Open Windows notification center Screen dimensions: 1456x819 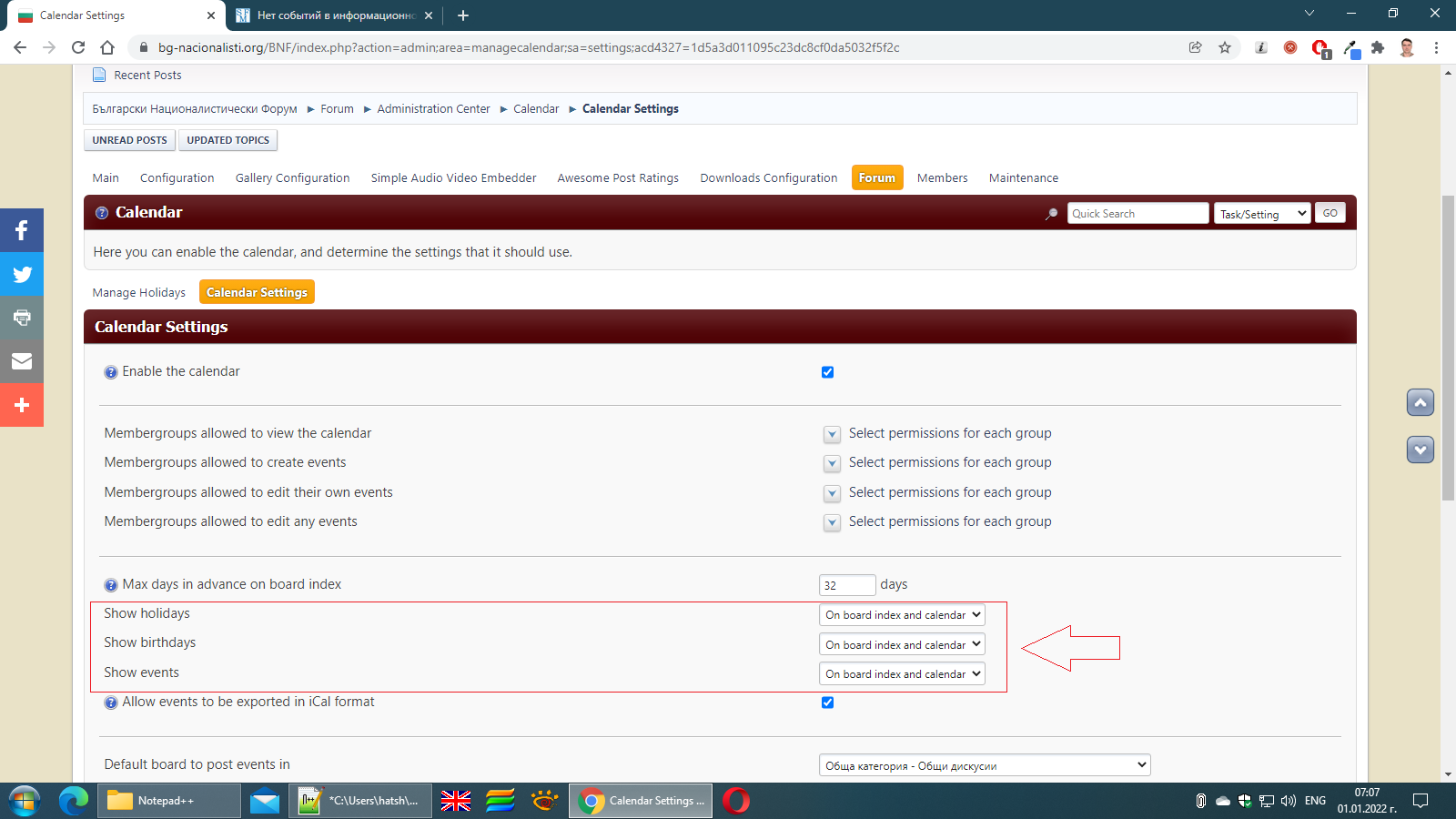pyautogui.click(x=1421, y=801)
